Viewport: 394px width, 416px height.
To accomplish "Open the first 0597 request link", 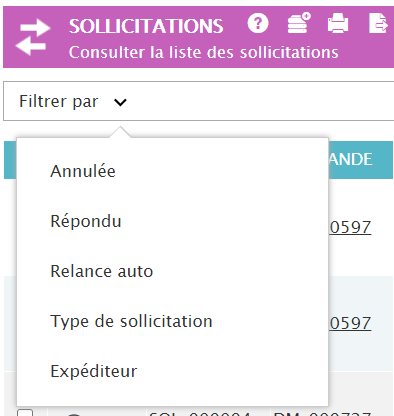I will click(350, 227).
